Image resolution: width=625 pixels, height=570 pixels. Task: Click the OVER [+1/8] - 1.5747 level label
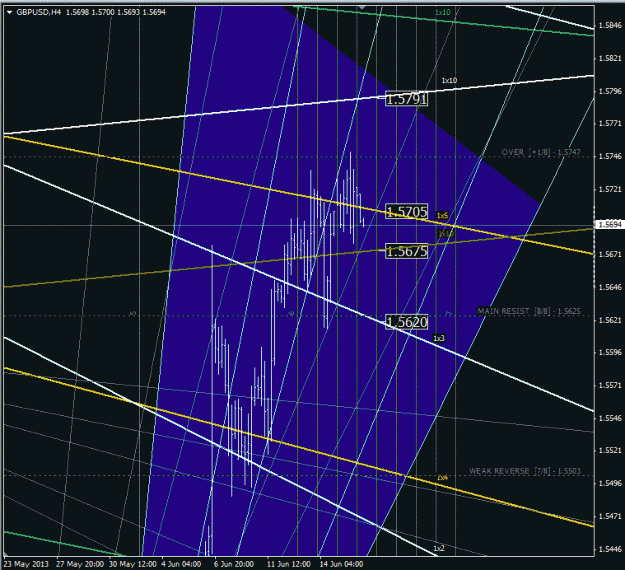[x=541, y=152]
